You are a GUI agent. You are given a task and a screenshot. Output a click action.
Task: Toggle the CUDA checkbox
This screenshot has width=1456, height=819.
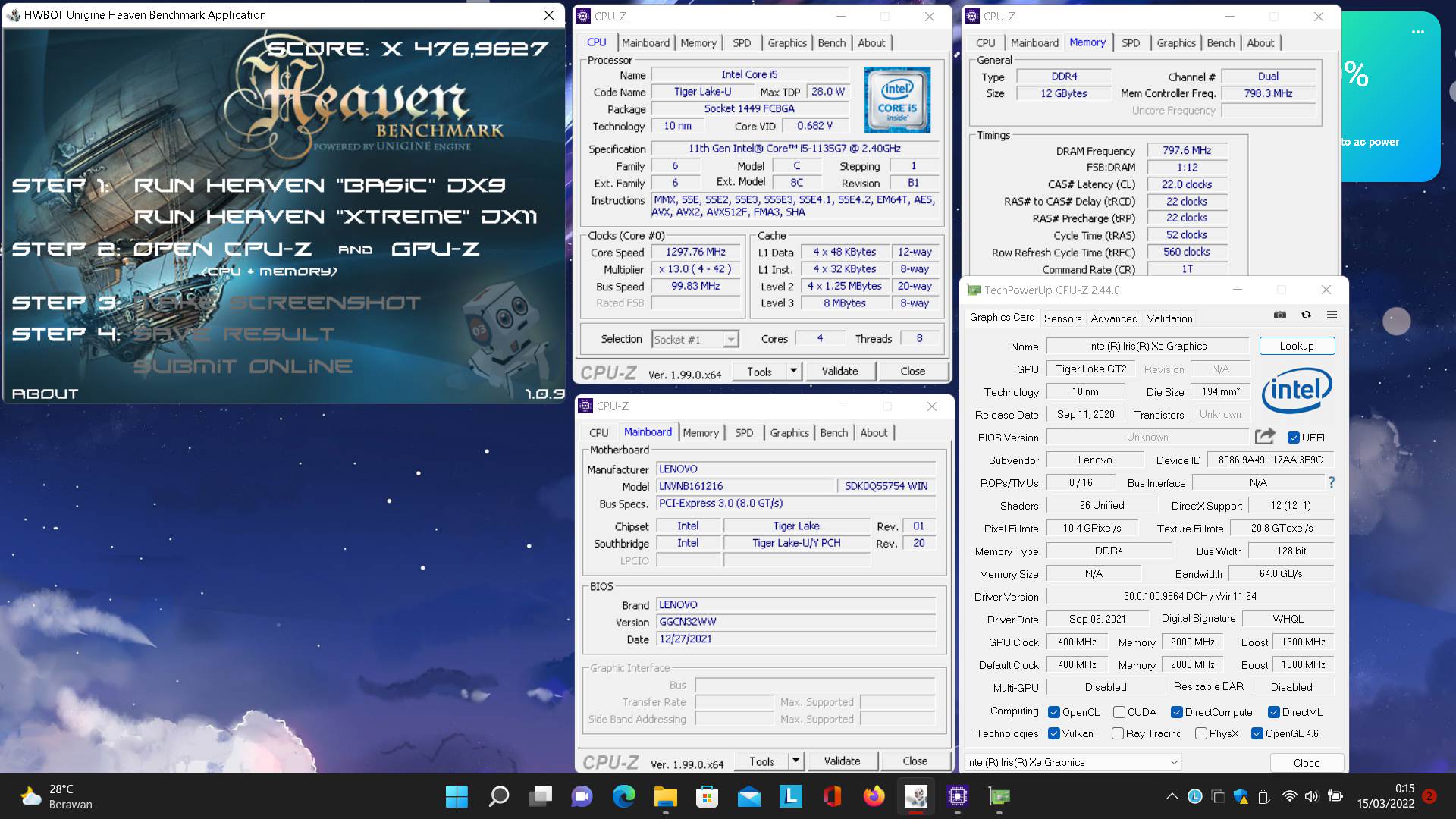1119,712
